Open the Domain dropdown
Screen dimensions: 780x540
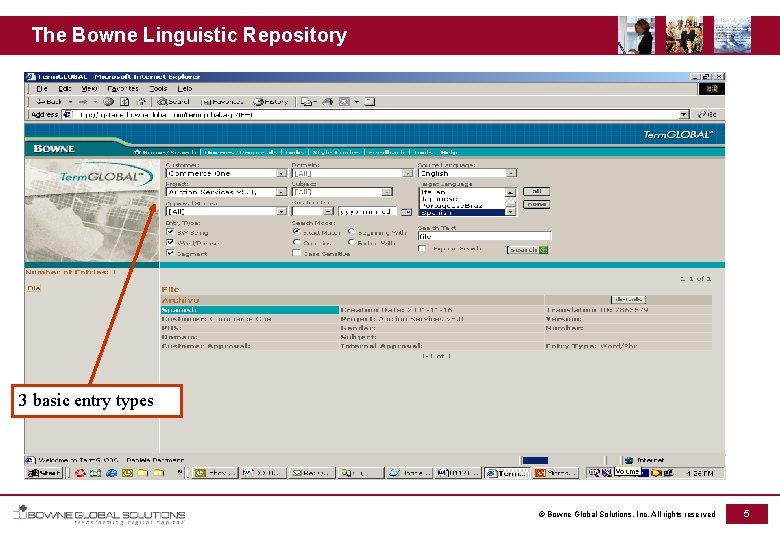point(352,173)
